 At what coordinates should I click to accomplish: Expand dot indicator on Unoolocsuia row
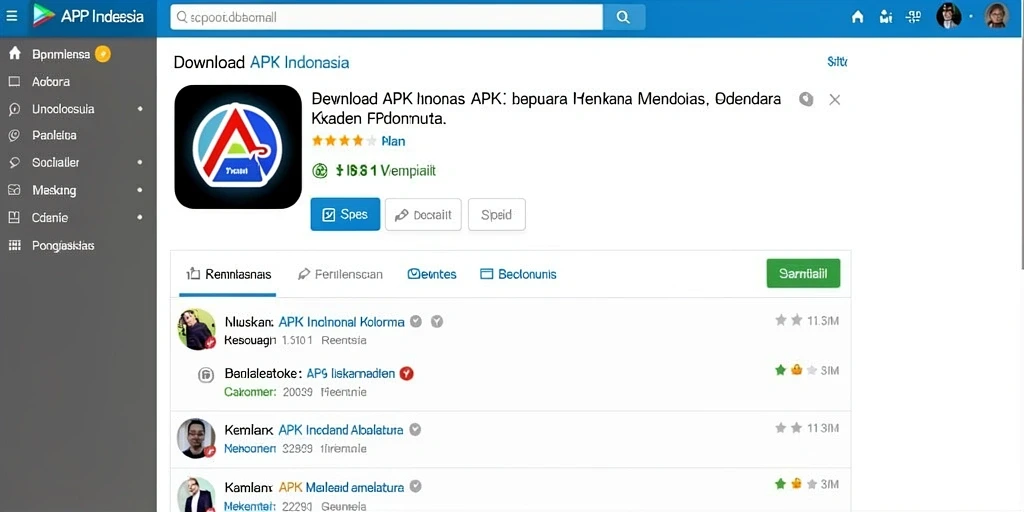click(x=140, y=109)
